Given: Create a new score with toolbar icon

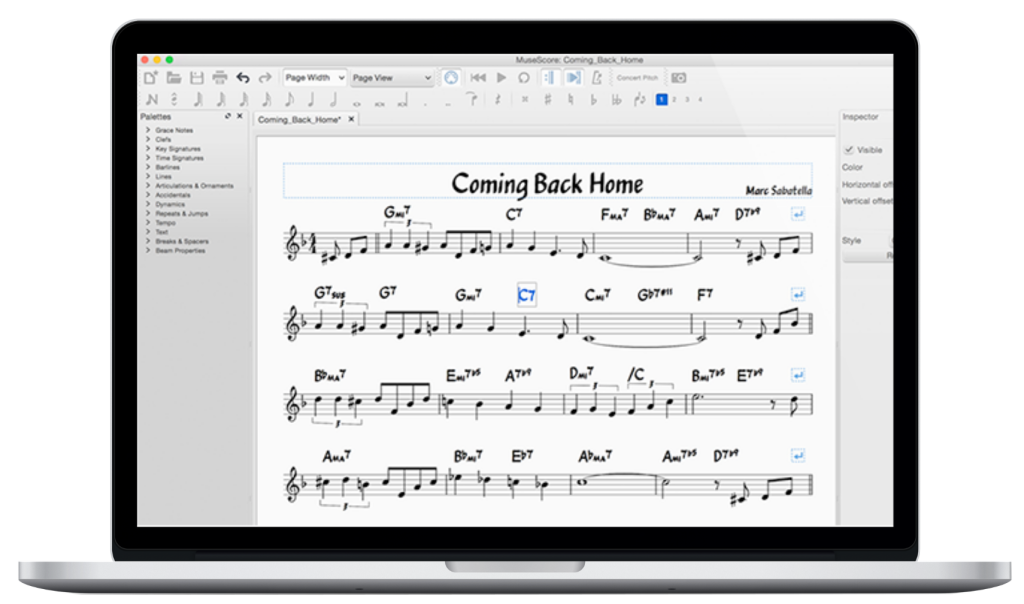Looking at the screenshot, I should pyautogui.click(x=151, y=78).
